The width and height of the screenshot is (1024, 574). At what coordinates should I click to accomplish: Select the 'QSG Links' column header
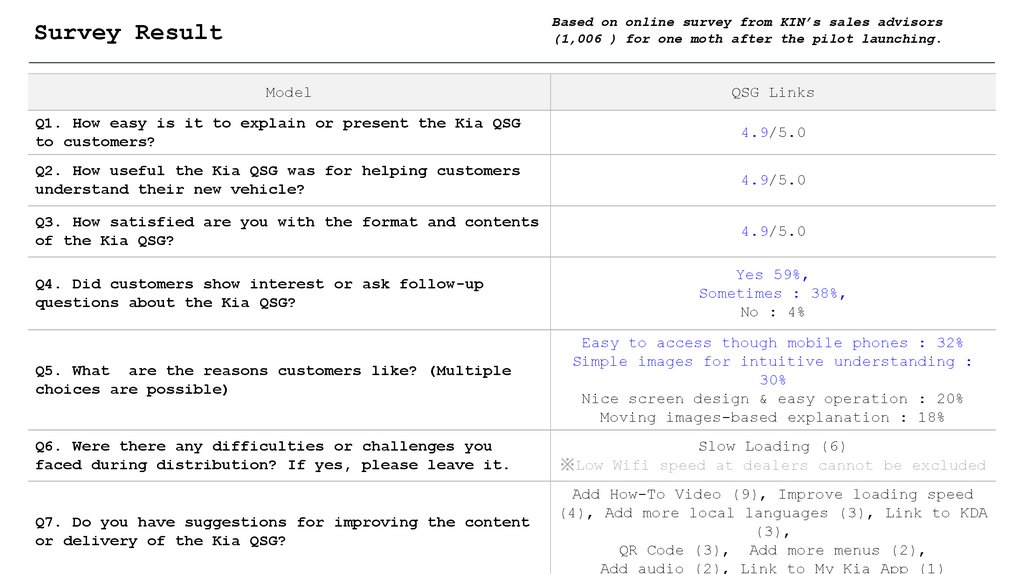(x=773, y=93)
